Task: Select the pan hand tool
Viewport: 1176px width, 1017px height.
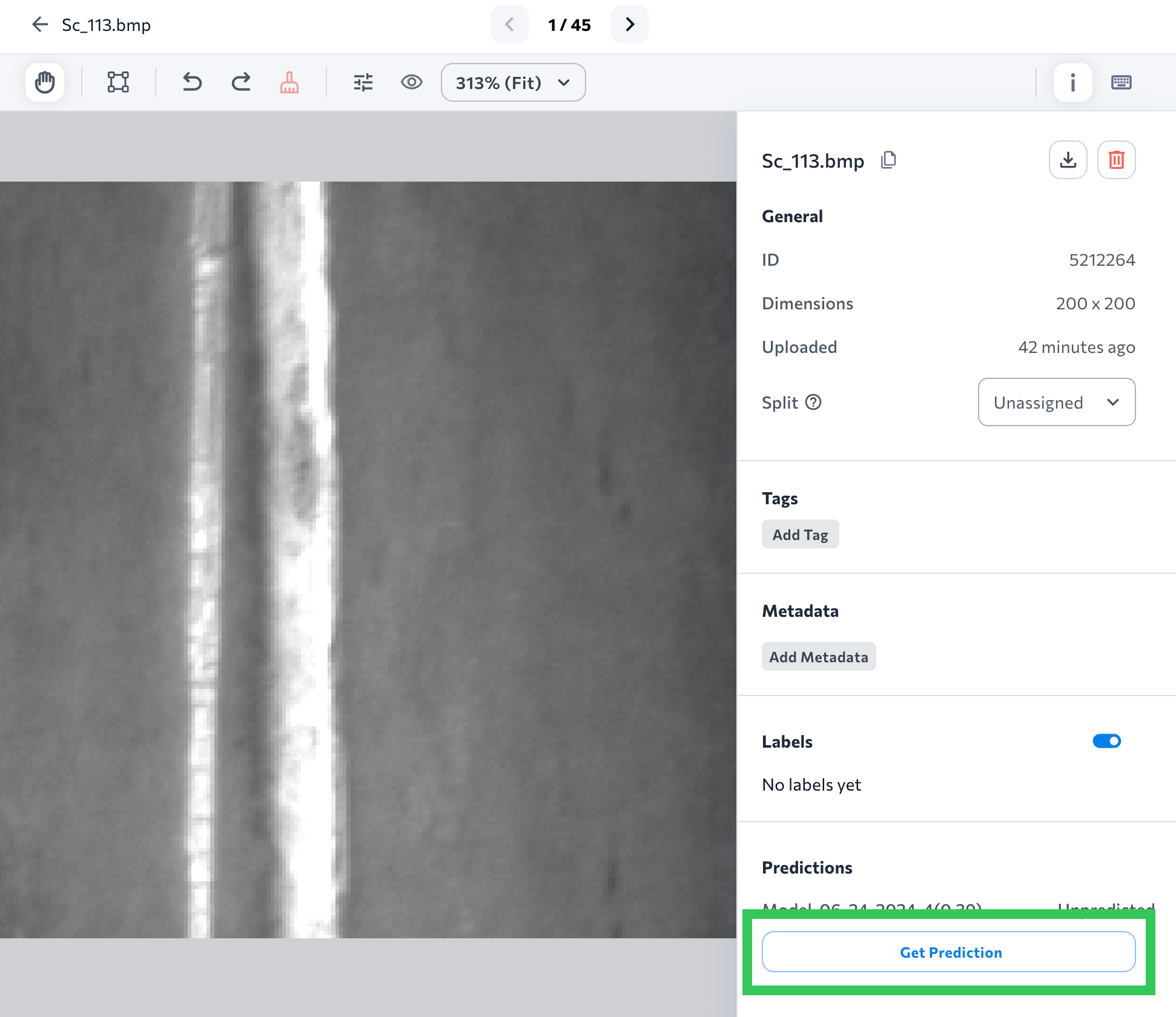Action: [45, 82]
